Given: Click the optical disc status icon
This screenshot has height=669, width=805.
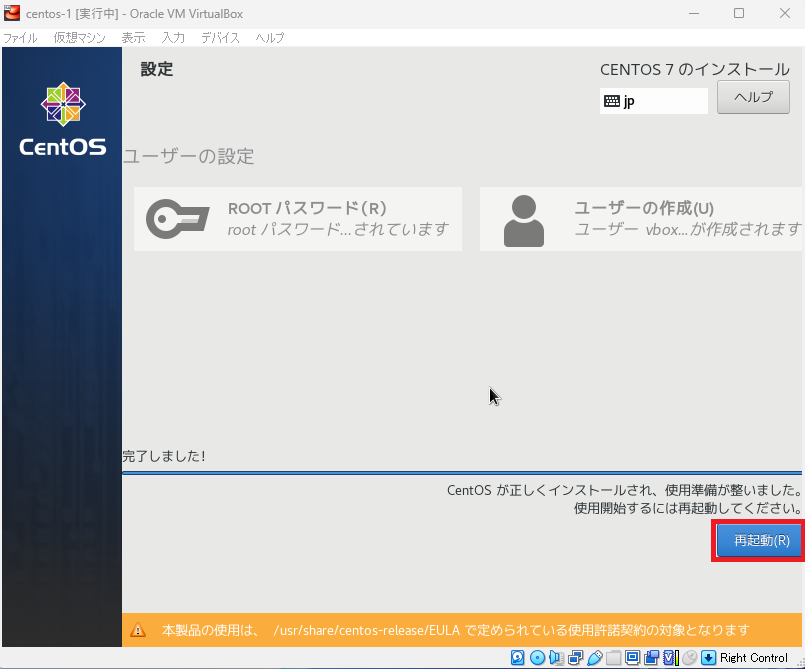Looking at the screenshot, I should 538,658.
